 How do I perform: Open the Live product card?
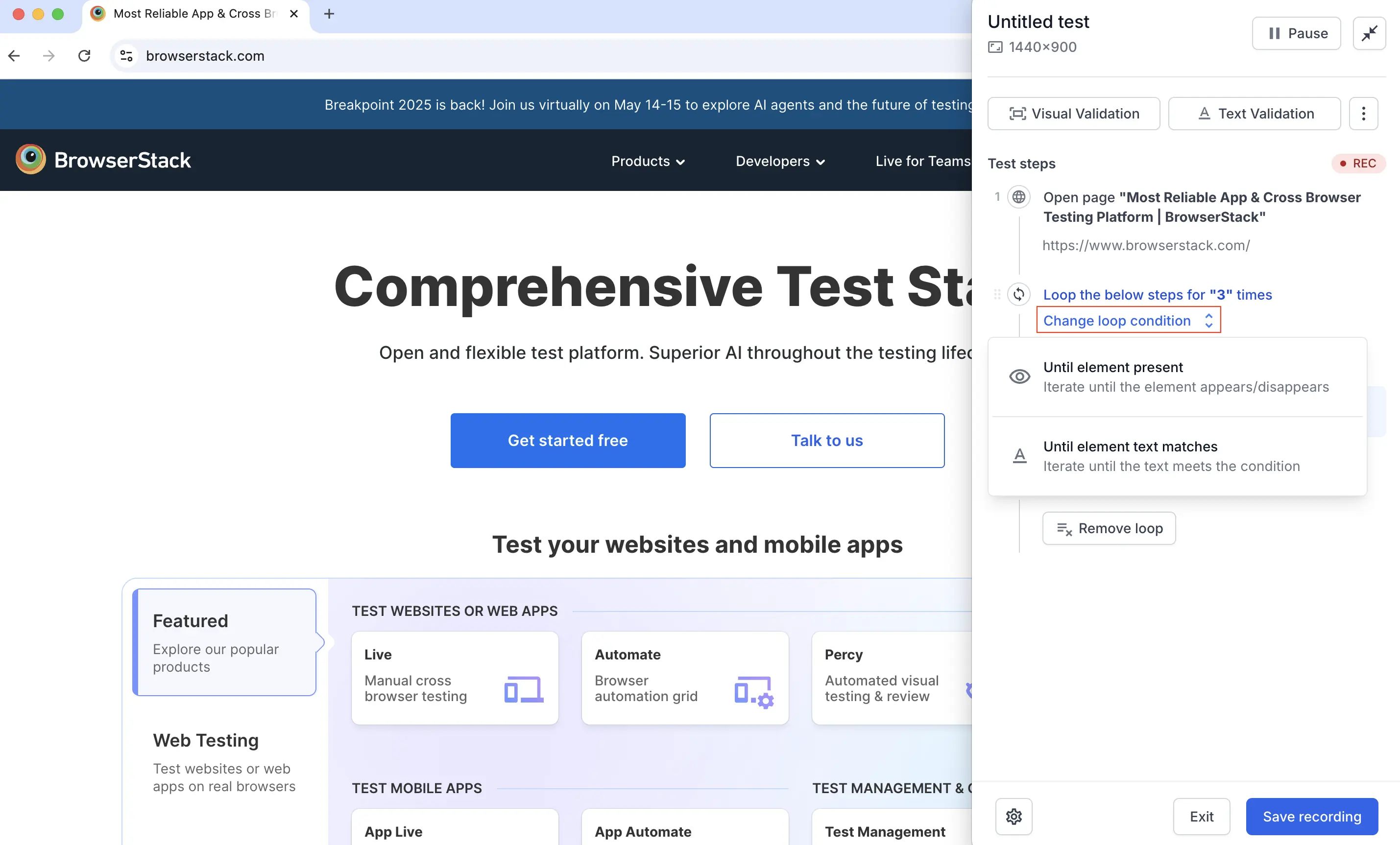point(455,678)
